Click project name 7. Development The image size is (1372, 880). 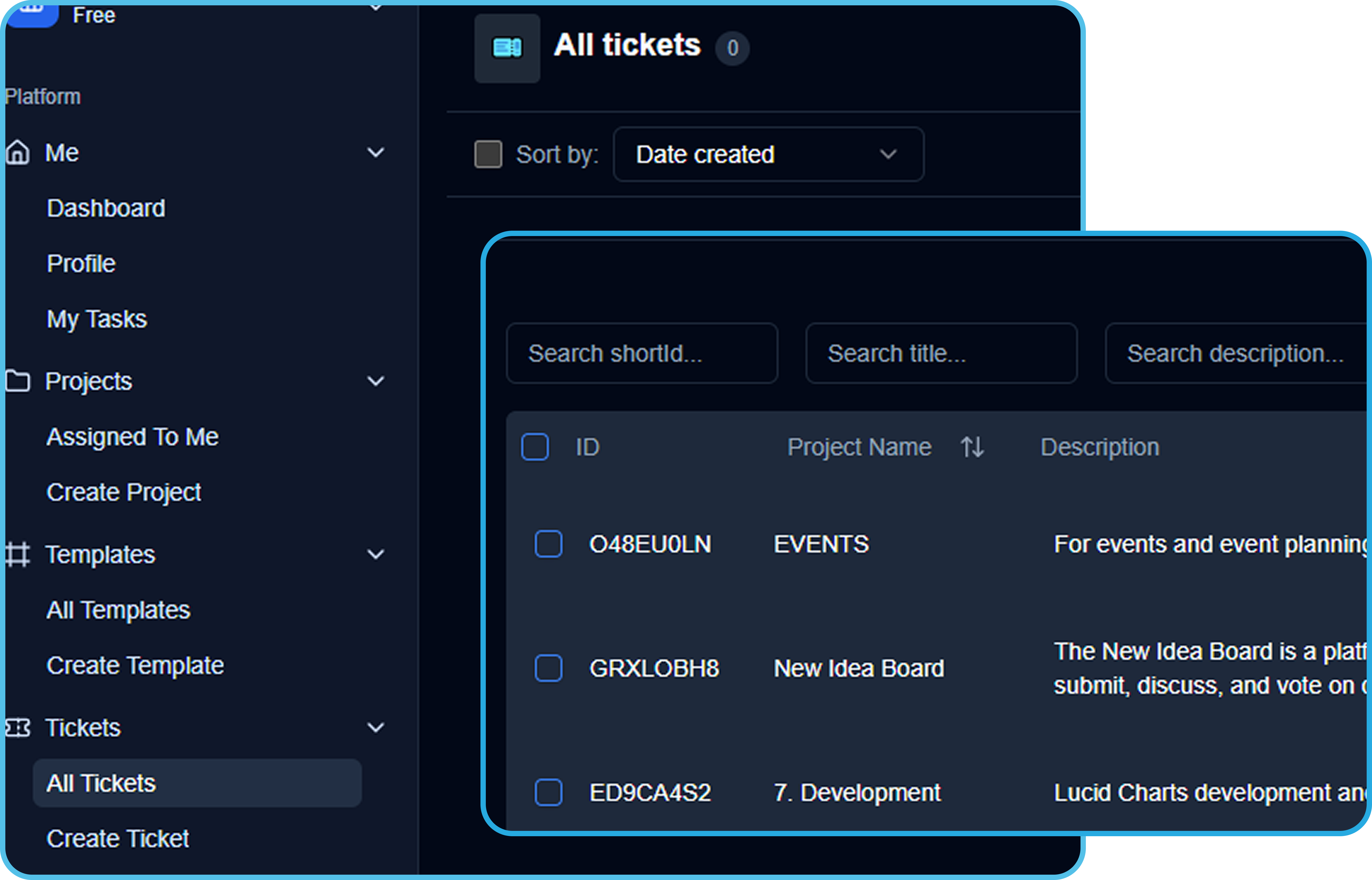click(x=857, y=793)
